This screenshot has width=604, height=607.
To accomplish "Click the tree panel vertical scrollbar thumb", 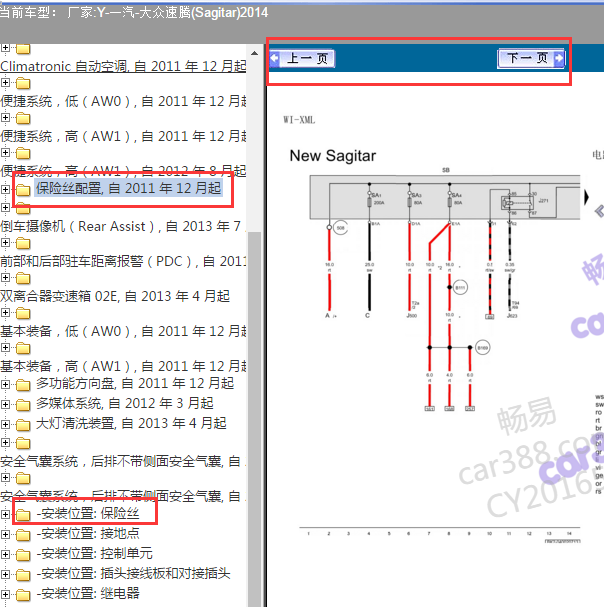I will [254, 419].
